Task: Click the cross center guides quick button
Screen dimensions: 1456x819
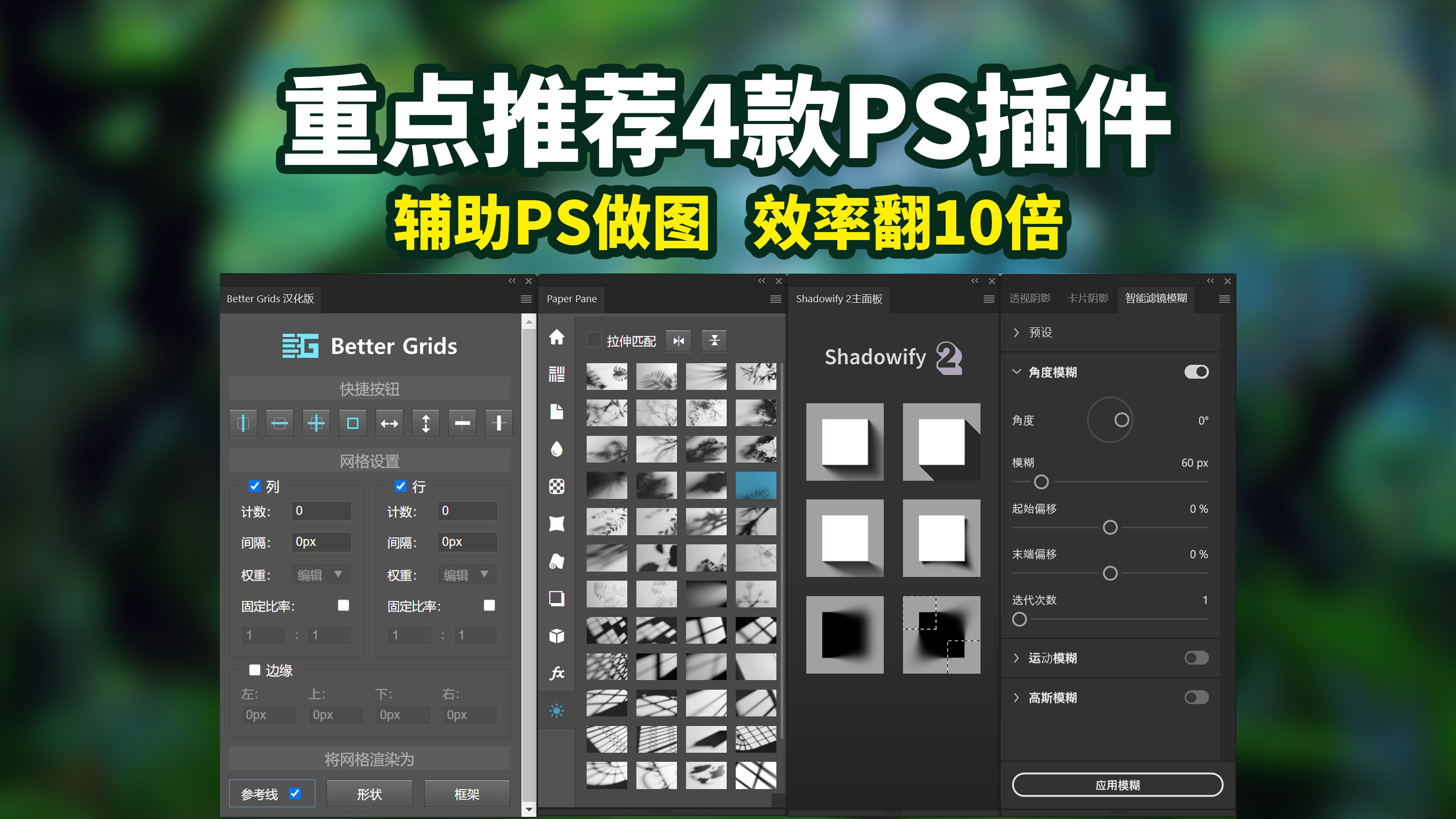Action: pyautogui.click(x=316, y=423)
